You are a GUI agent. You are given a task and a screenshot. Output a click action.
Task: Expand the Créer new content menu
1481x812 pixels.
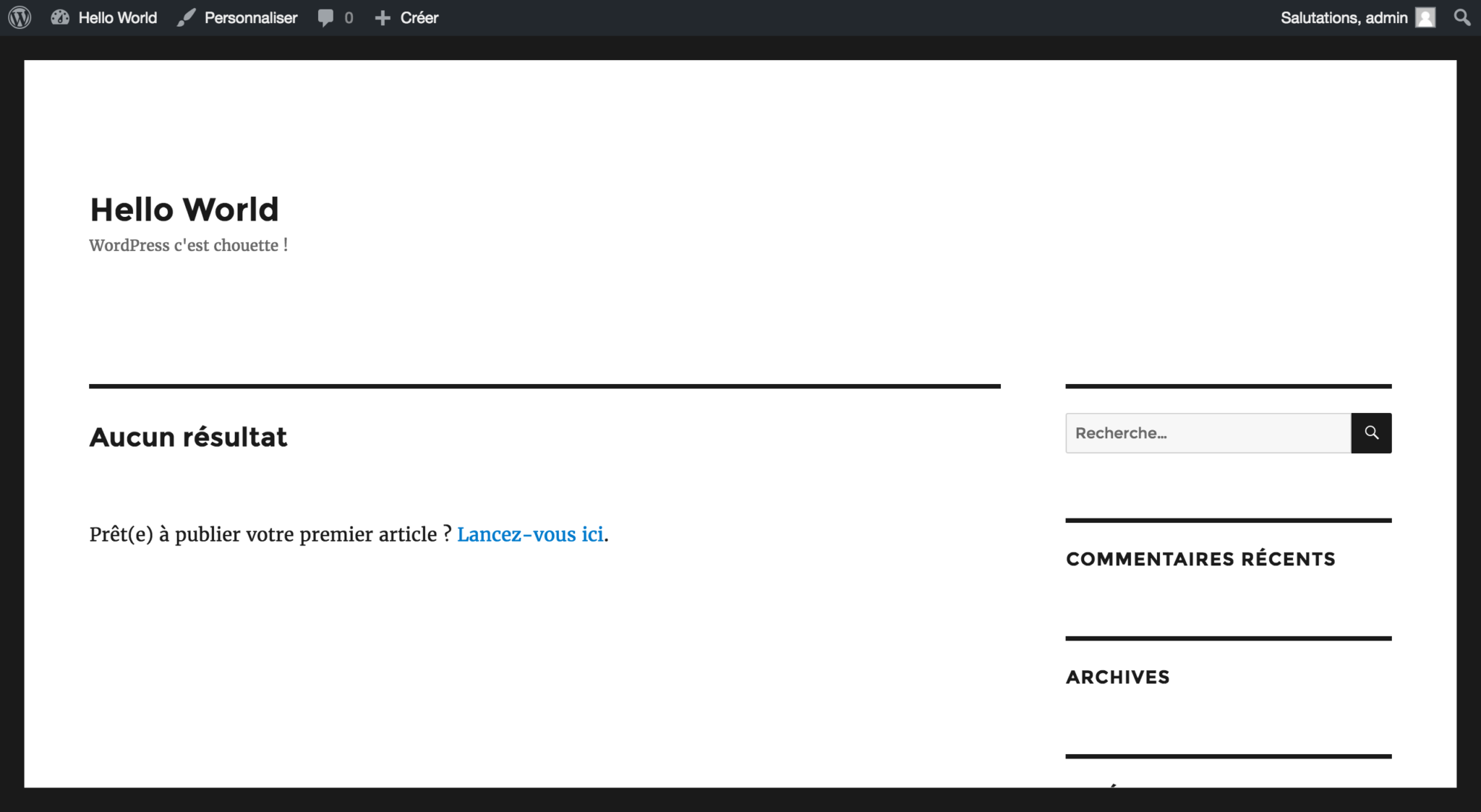click(x=419, y=17)
